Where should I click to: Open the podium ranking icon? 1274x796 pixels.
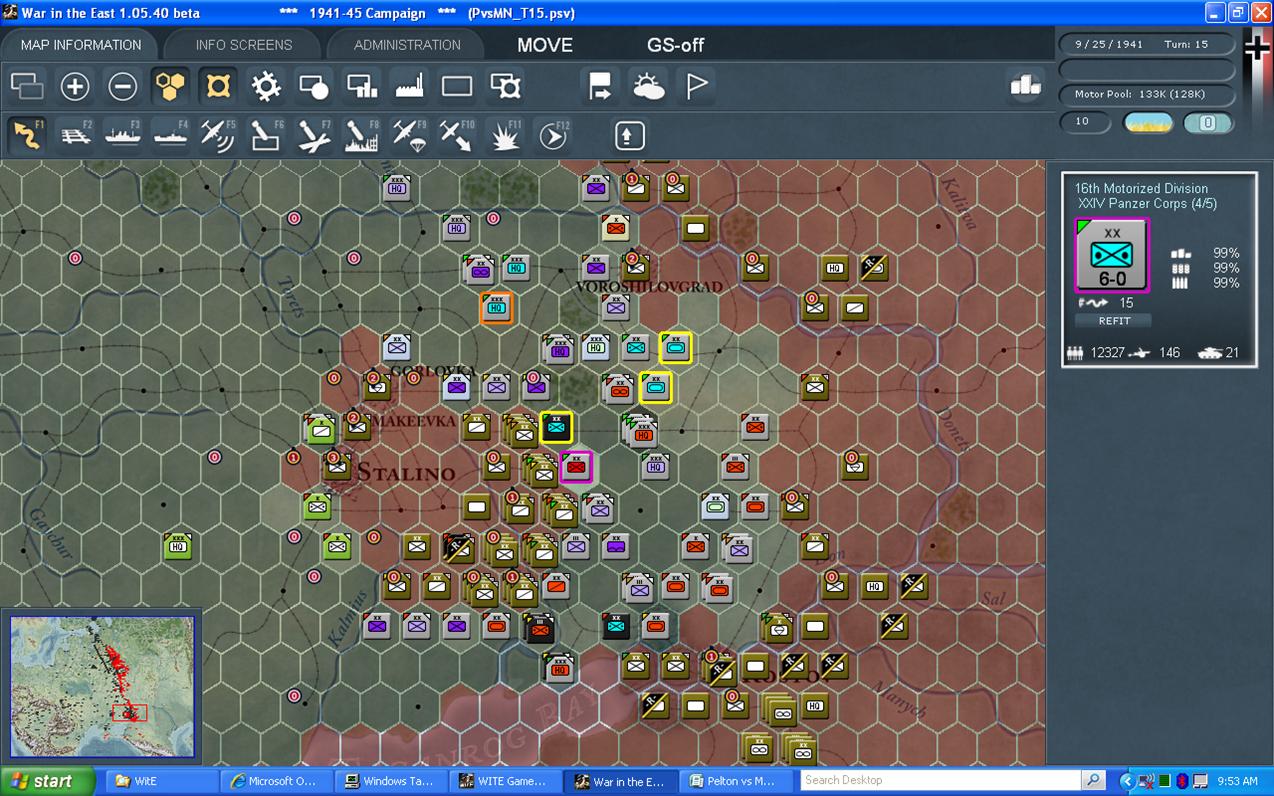click(x=1025, y=86)
